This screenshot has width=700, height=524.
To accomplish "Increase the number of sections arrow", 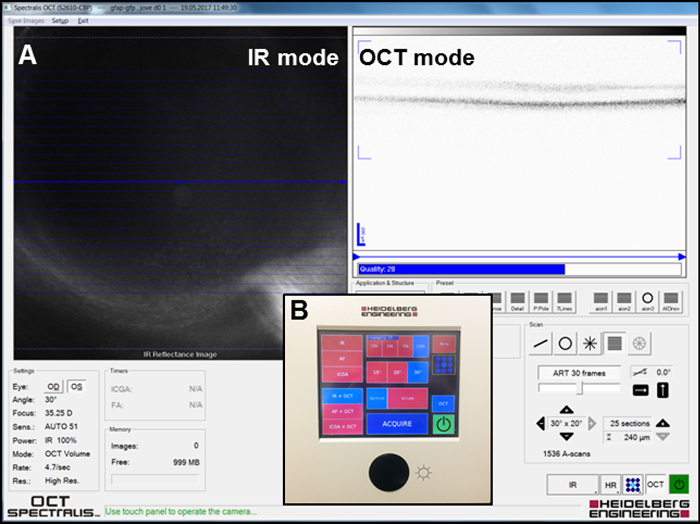I will pos(663,422).
